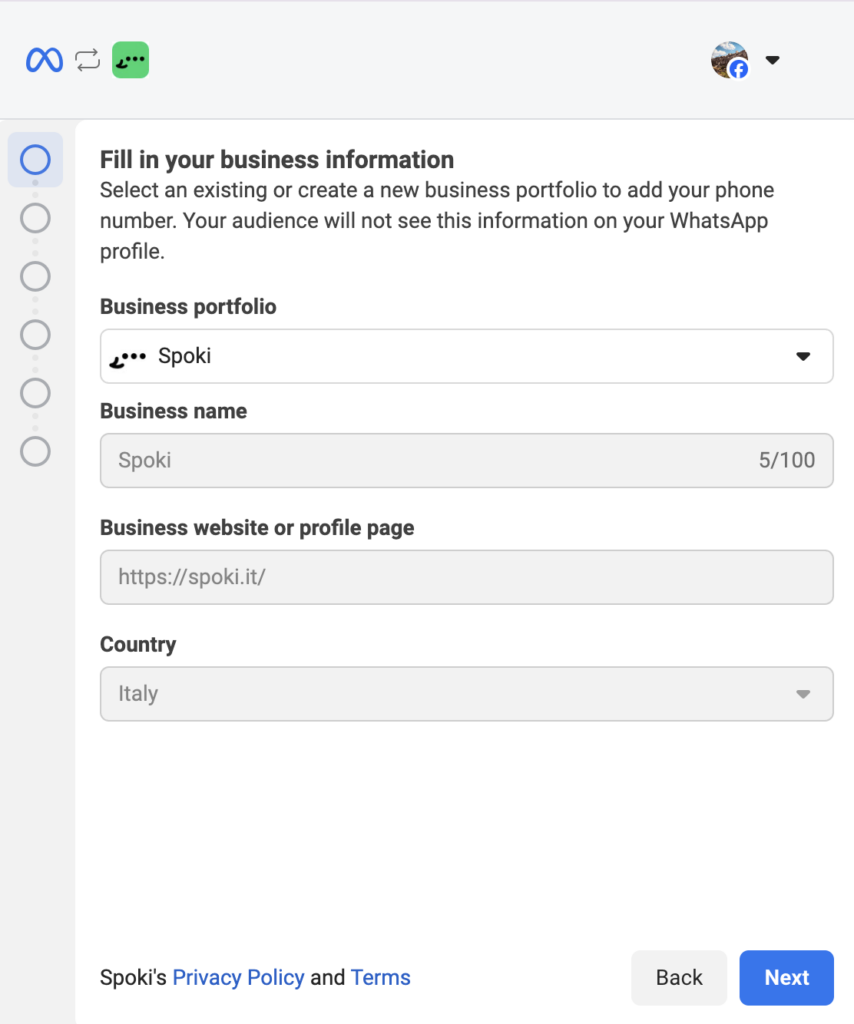Click the Meta infinity logo
Viewport: 854px width, 1024px height.
44,60
